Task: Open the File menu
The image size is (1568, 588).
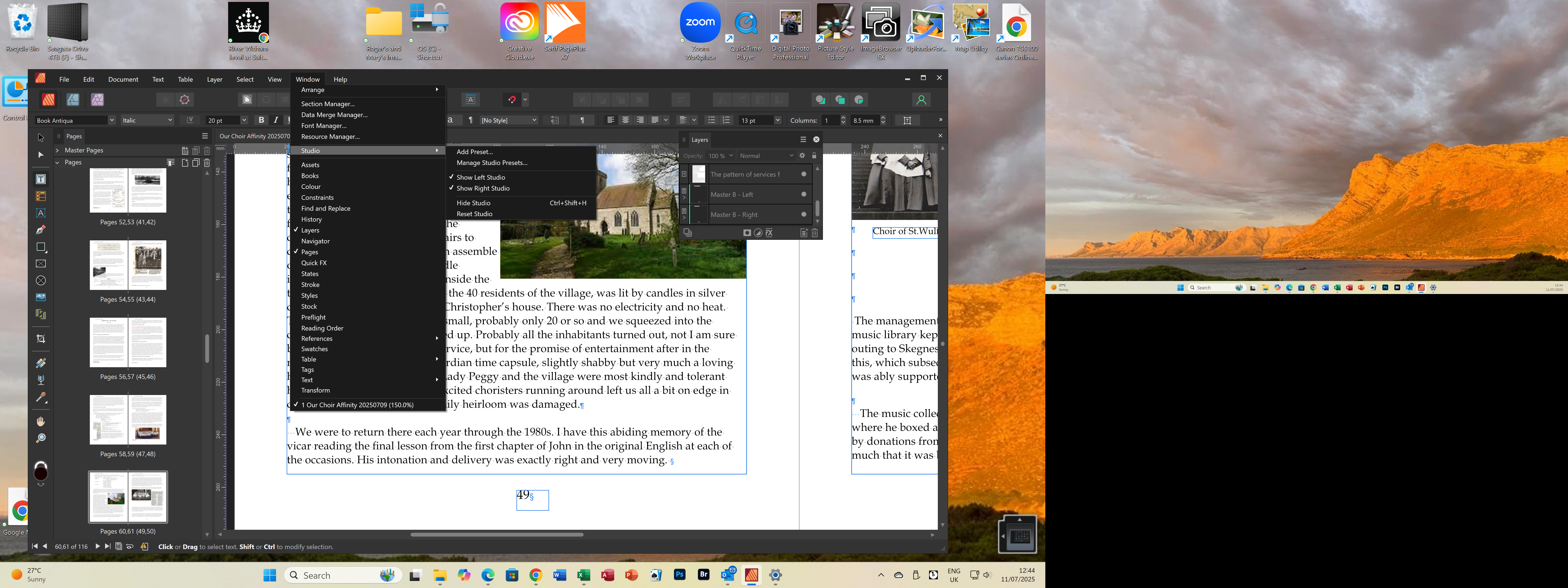Action: click(64, 79)
